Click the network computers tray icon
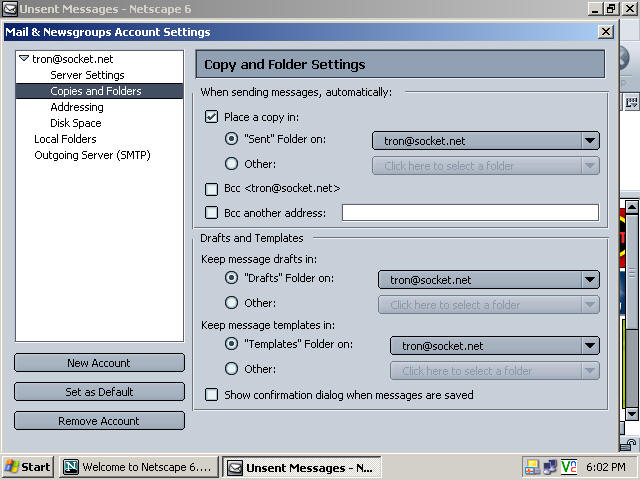 click(550, 467)
